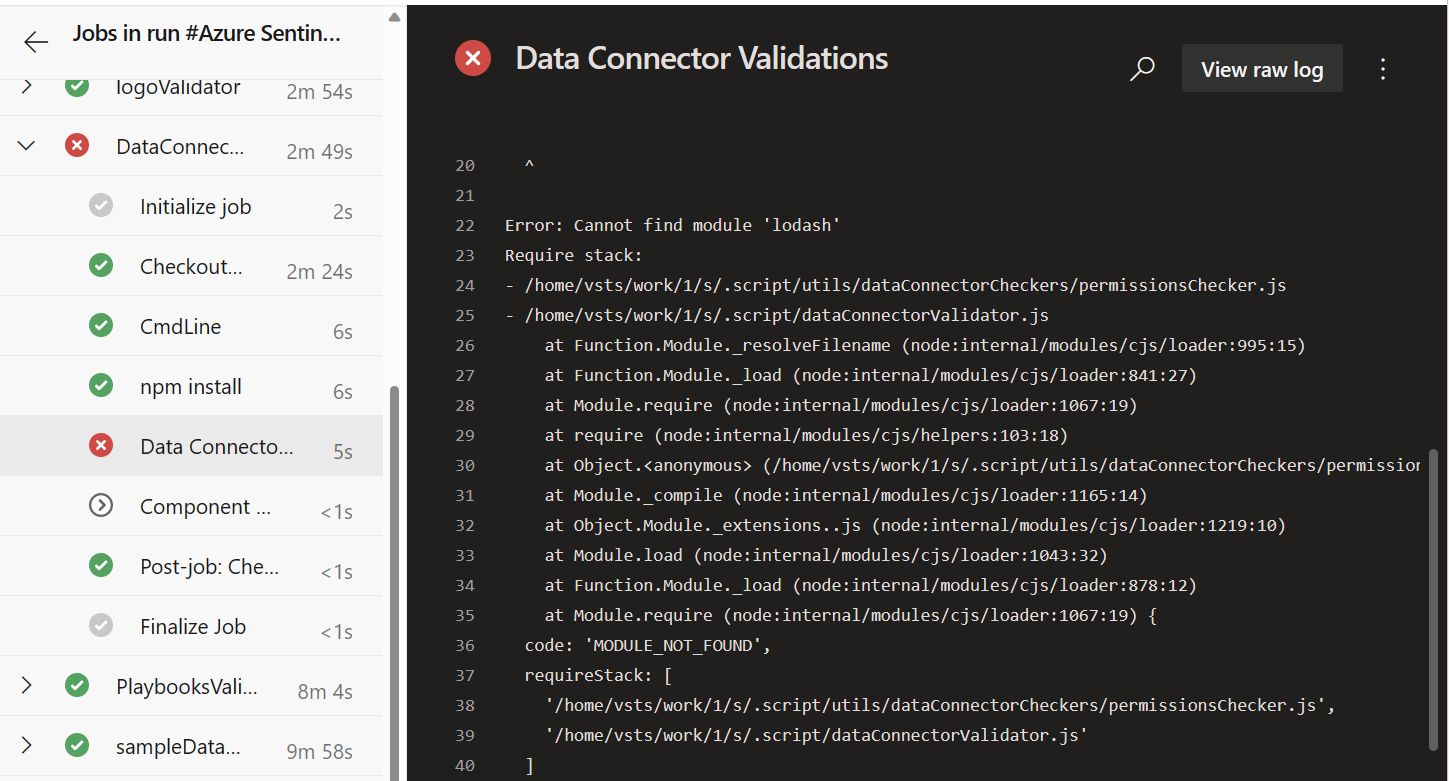The height and width of the screenshot is (781, 1449).
Task: Click the skipped icon beside Component step
Action: (x=101, y=506)
